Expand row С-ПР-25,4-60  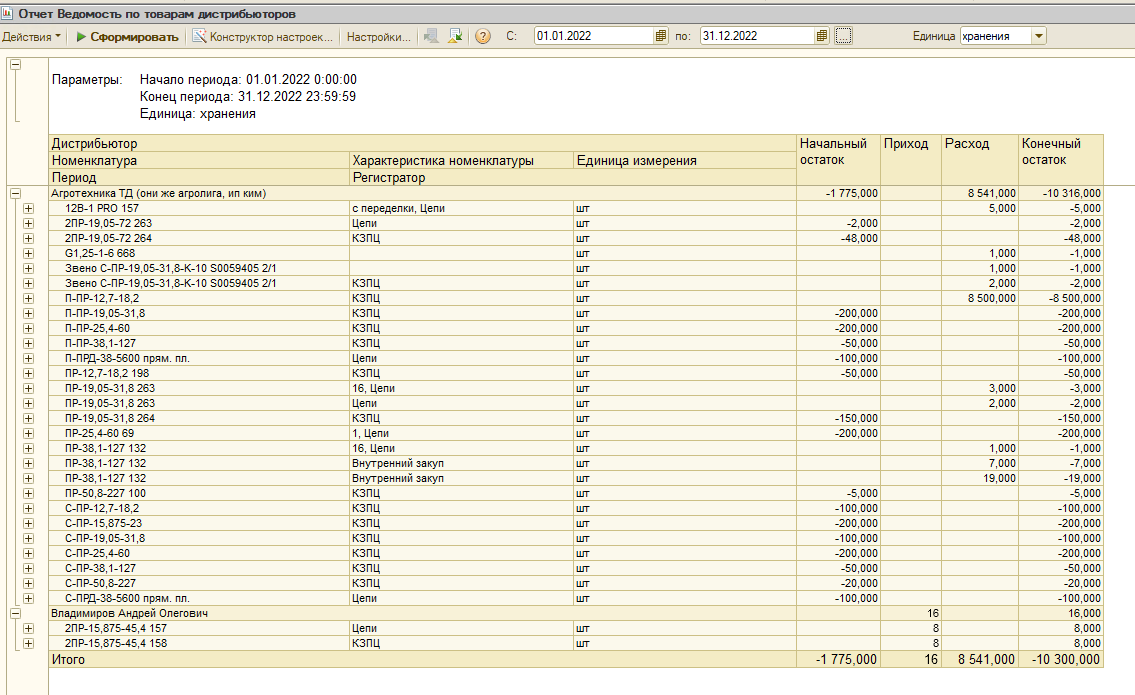pyautogui.click(x=28, y=553)
